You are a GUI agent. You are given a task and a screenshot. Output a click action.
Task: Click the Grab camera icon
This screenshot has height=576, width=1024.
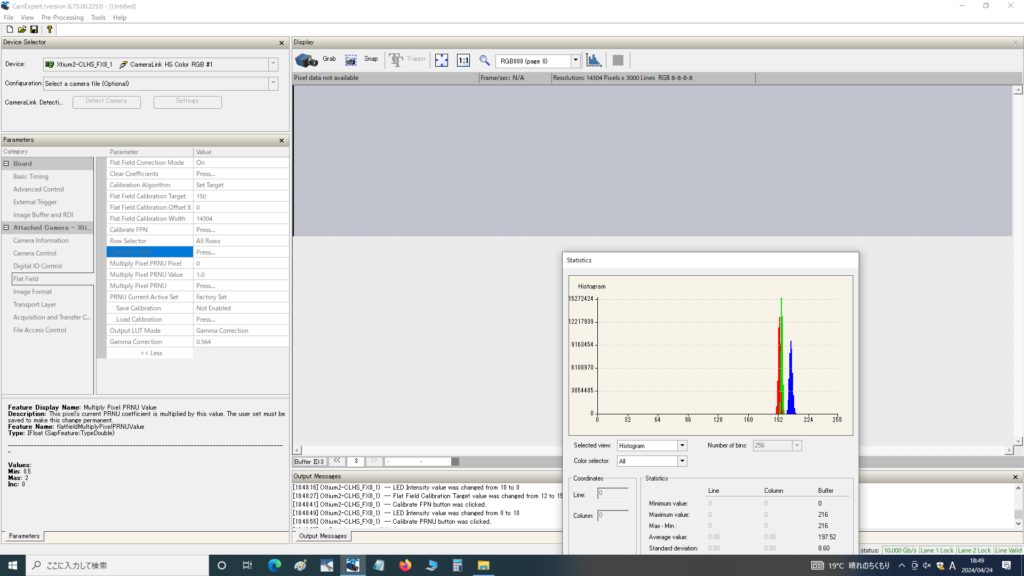(307, 60)
